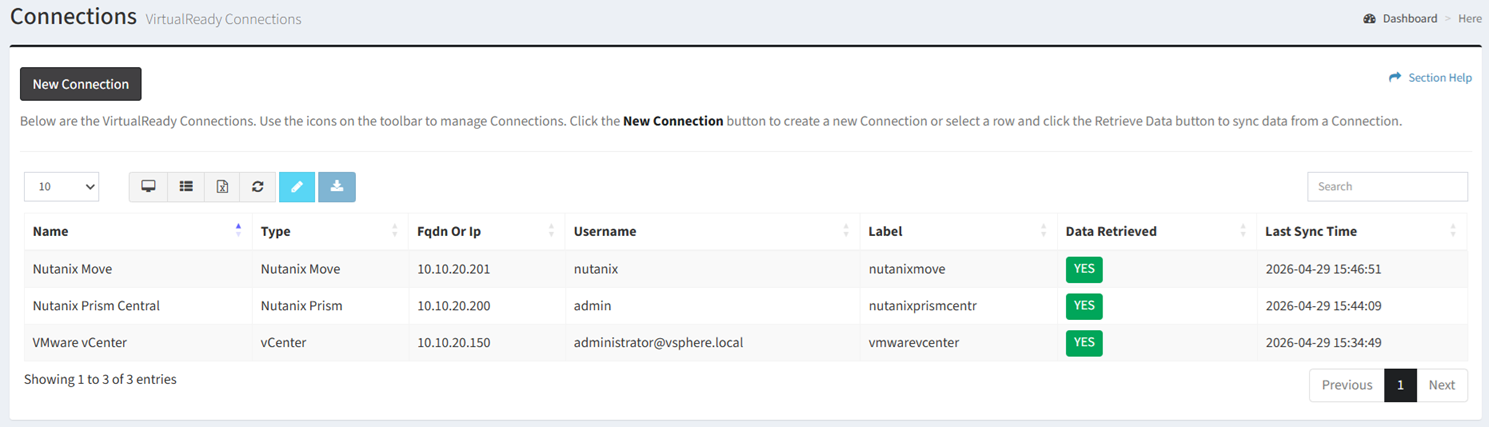Image resolution: width=1489 pixels, height=427 pixels.
Task: Click the pencil edit connection button
Action: 297,187
